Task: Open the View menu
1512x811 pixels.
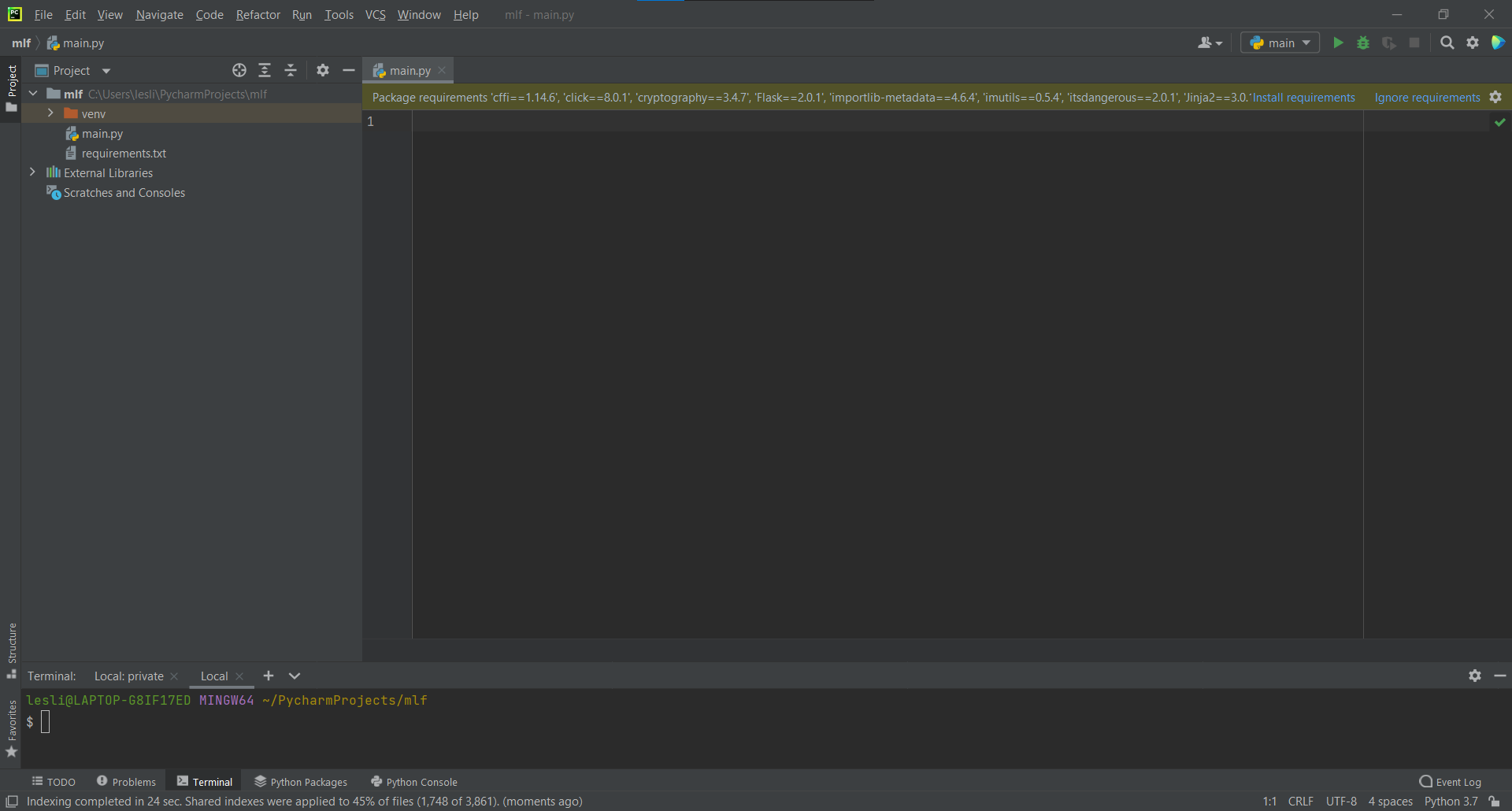Action: [110, 15]
